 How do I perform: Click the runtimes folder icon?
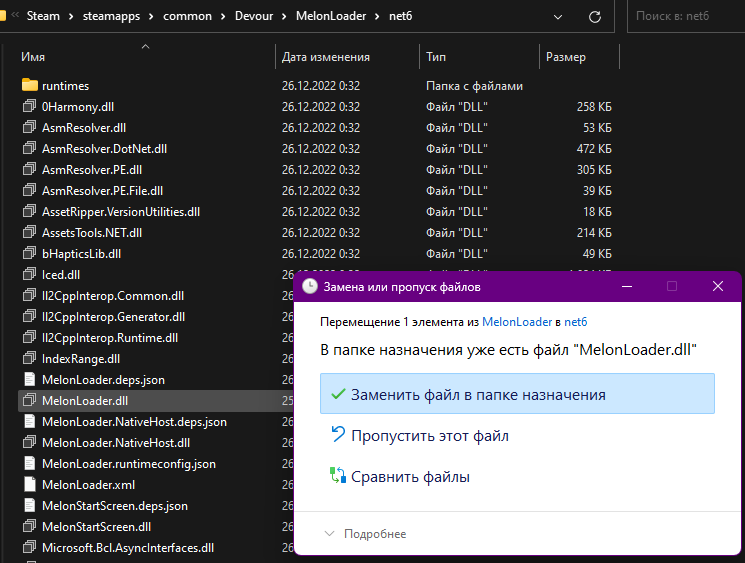click(x=29, y=86)
